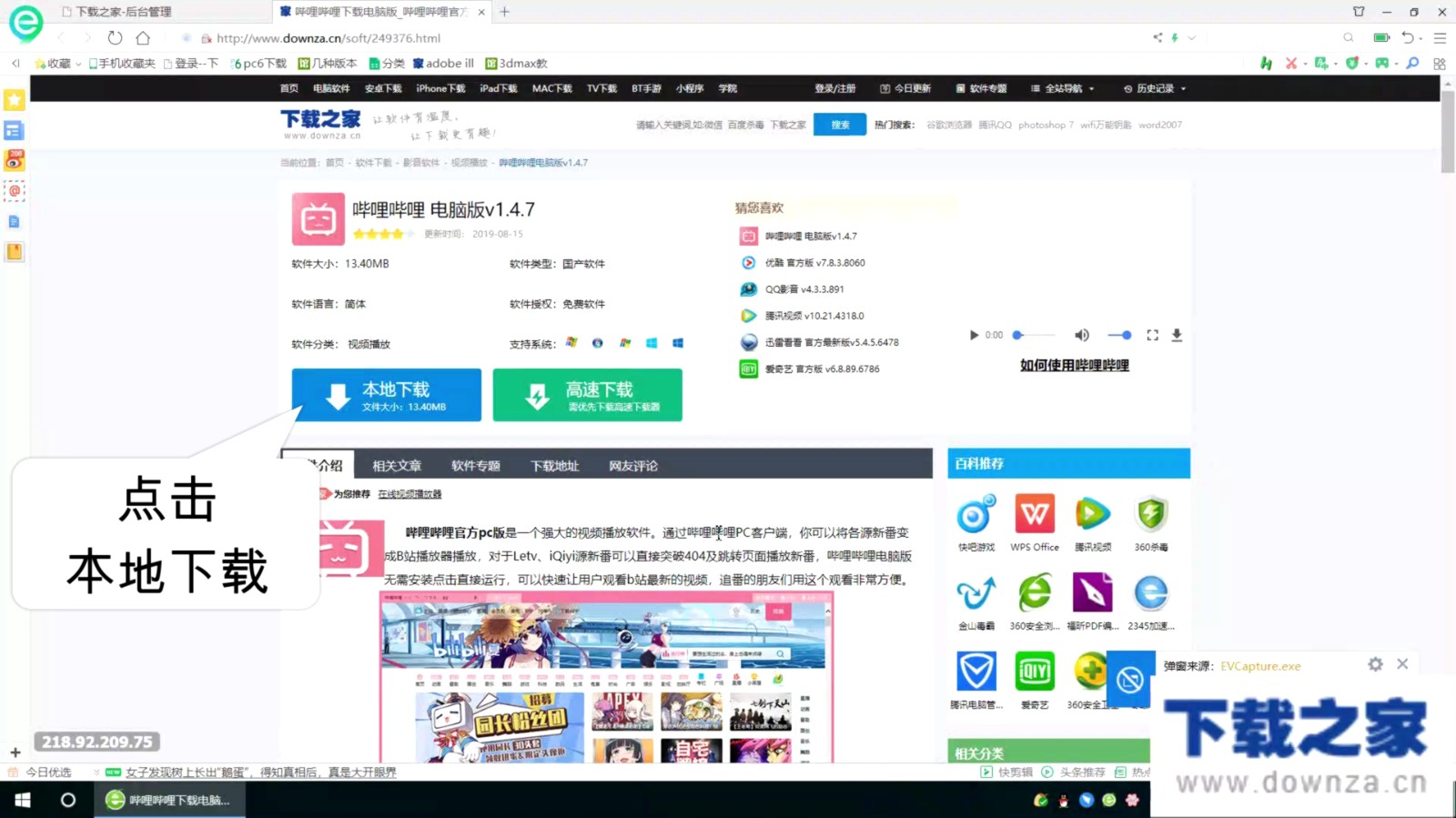Play the 如何使用哔哩哔哩 audio clip
Viewport: 1456px width, 818px height.
974,335
